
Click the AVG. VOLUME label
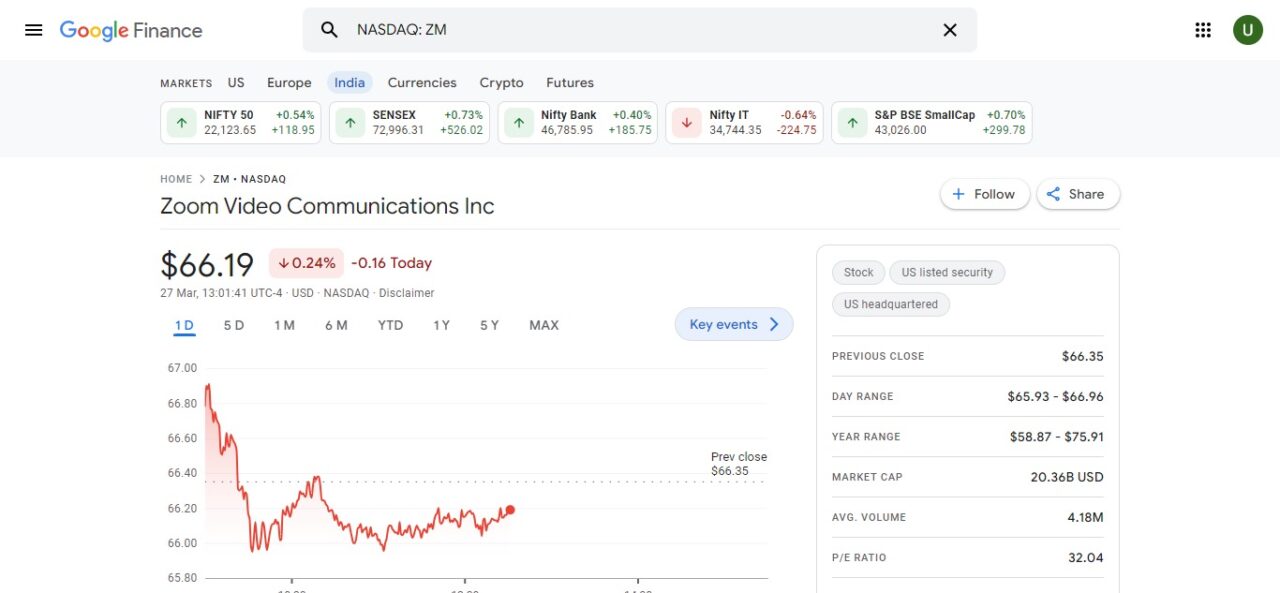pos(869,517)
